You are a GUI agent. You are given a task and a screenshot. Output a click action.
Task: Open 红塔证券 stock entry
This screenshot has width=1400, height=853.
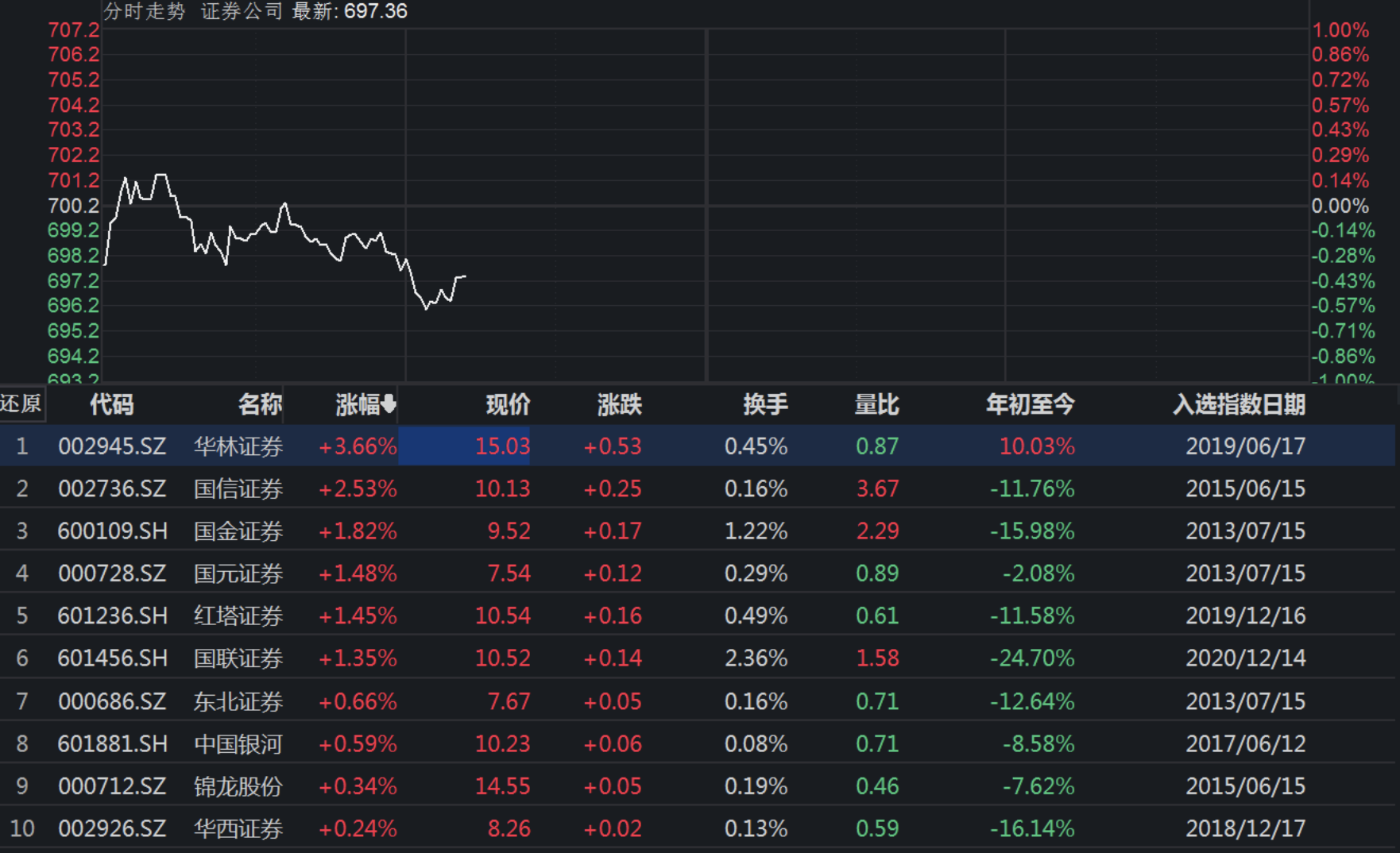point(238,616)
